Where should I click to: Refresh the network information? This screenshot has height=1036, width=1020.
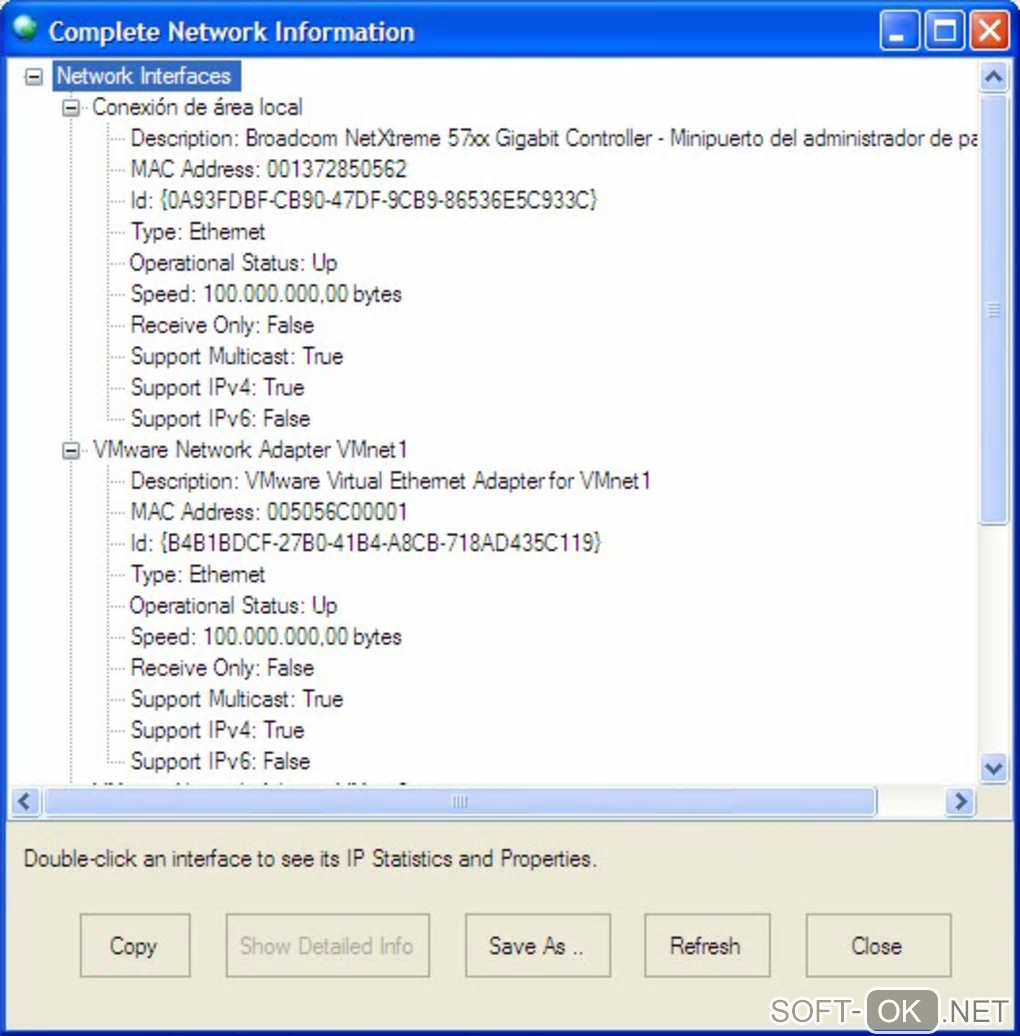pyautogui.click(x=707, y=945)
